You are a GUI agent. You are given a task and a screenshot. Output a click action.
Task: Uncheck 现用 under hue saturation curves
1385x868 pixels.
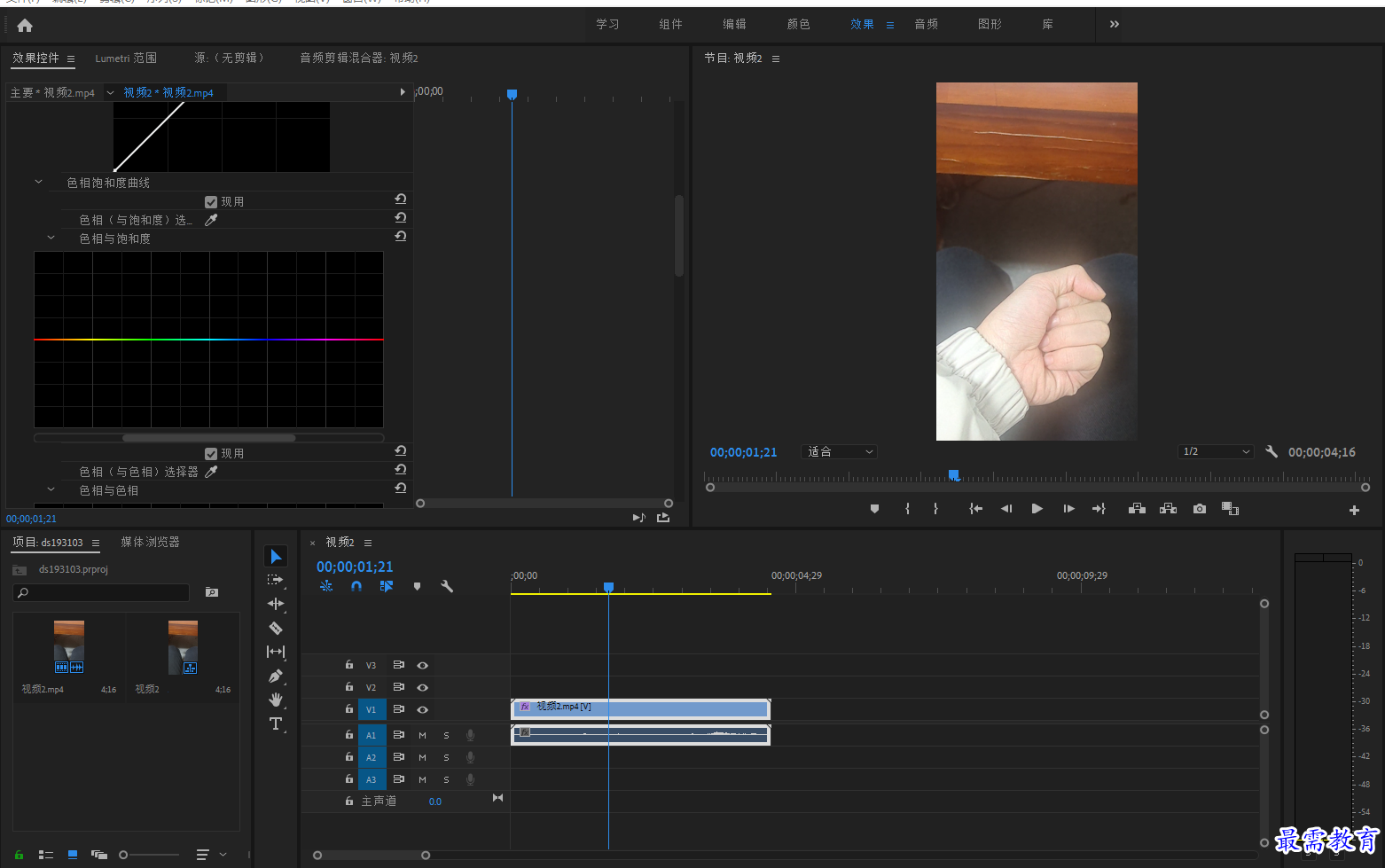(x=211, y=202)
